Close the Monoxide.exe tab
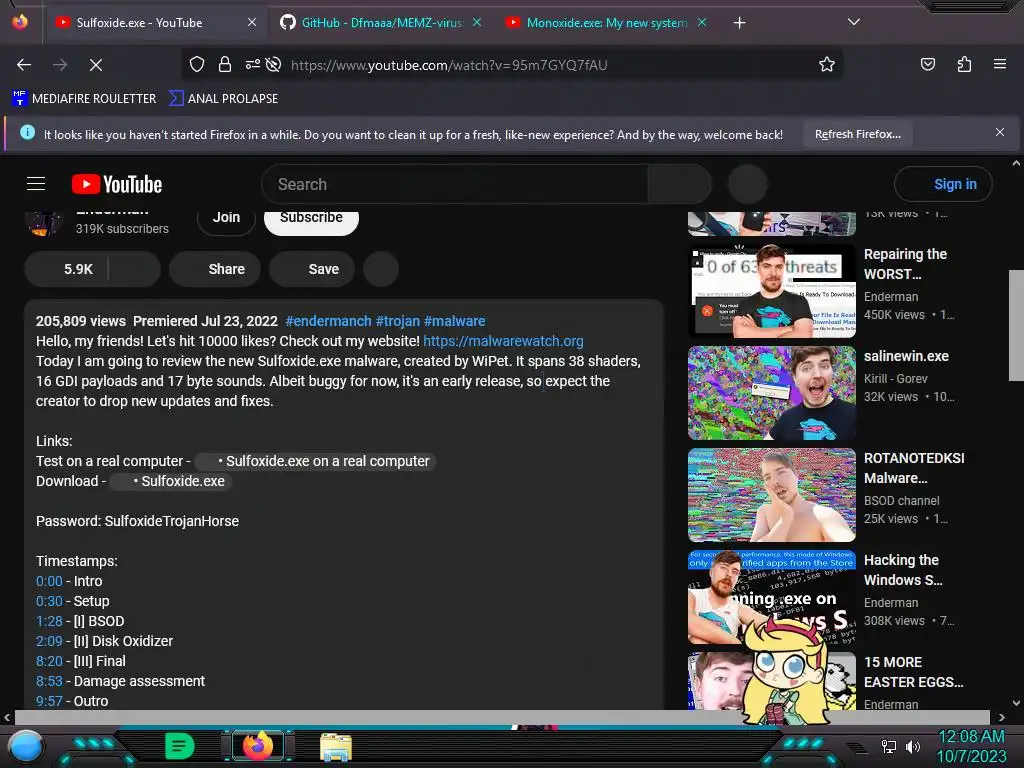This screenshot has height=768, width=1024. click(702, 23)
